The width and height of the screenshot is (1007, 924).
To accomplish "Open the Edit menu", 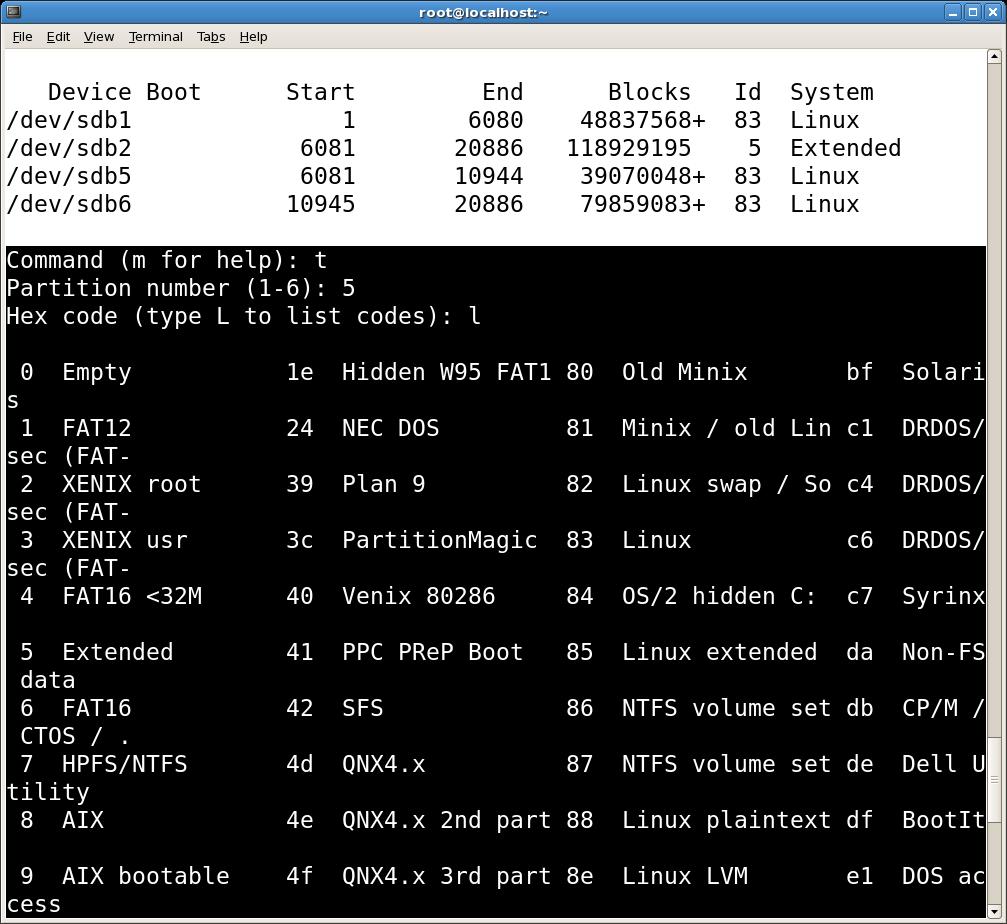I will (x=57, y=36).
